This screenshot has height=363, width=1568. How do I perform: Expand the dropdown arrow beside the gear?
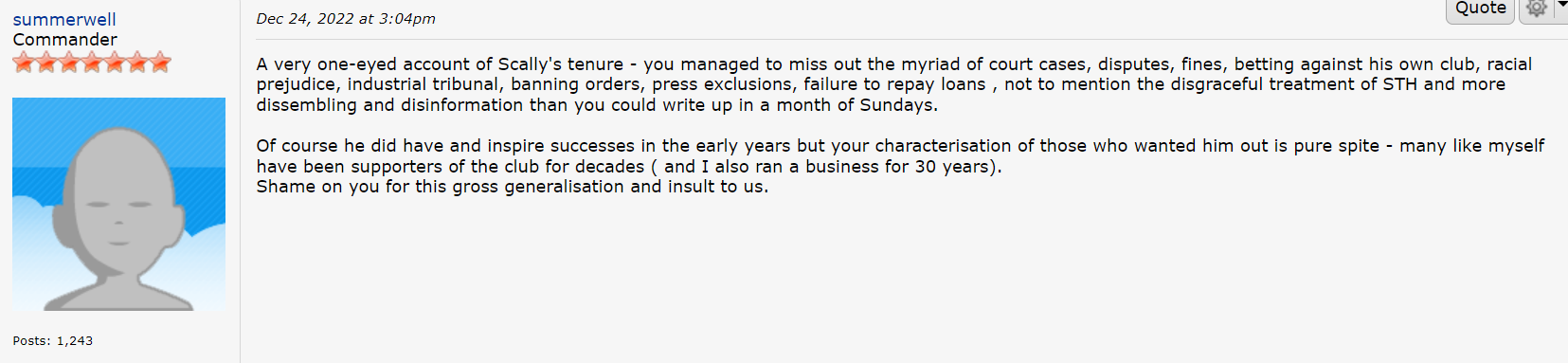point(1560,7)
